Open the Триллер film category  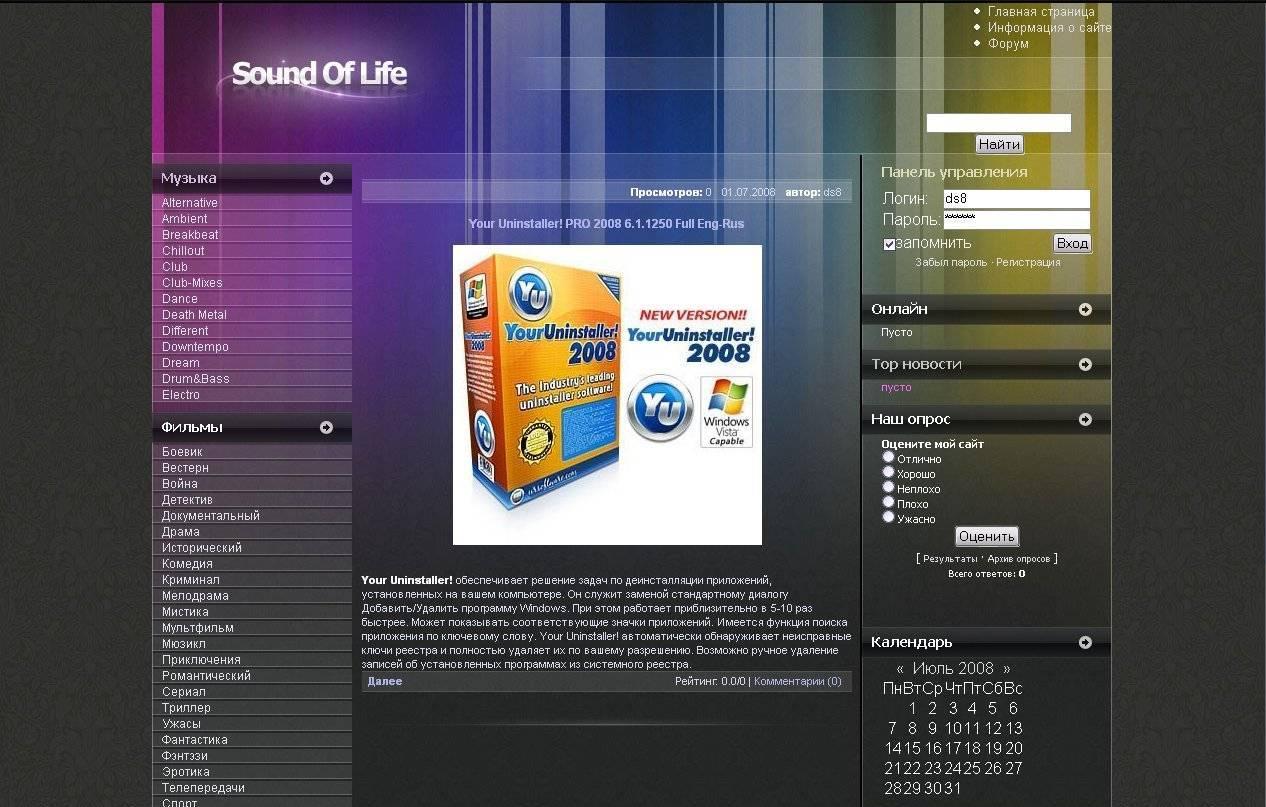click(186, 708)
